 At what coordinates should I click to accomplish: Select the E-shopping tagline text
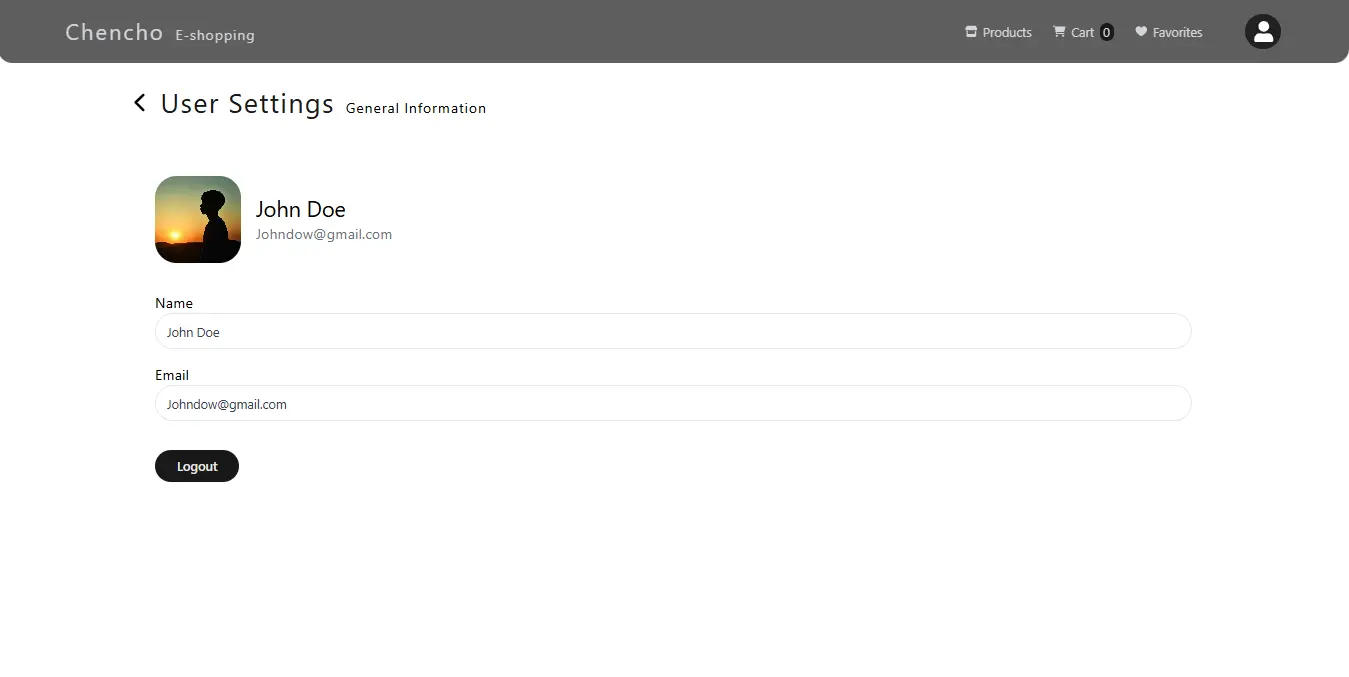point(215,35)
